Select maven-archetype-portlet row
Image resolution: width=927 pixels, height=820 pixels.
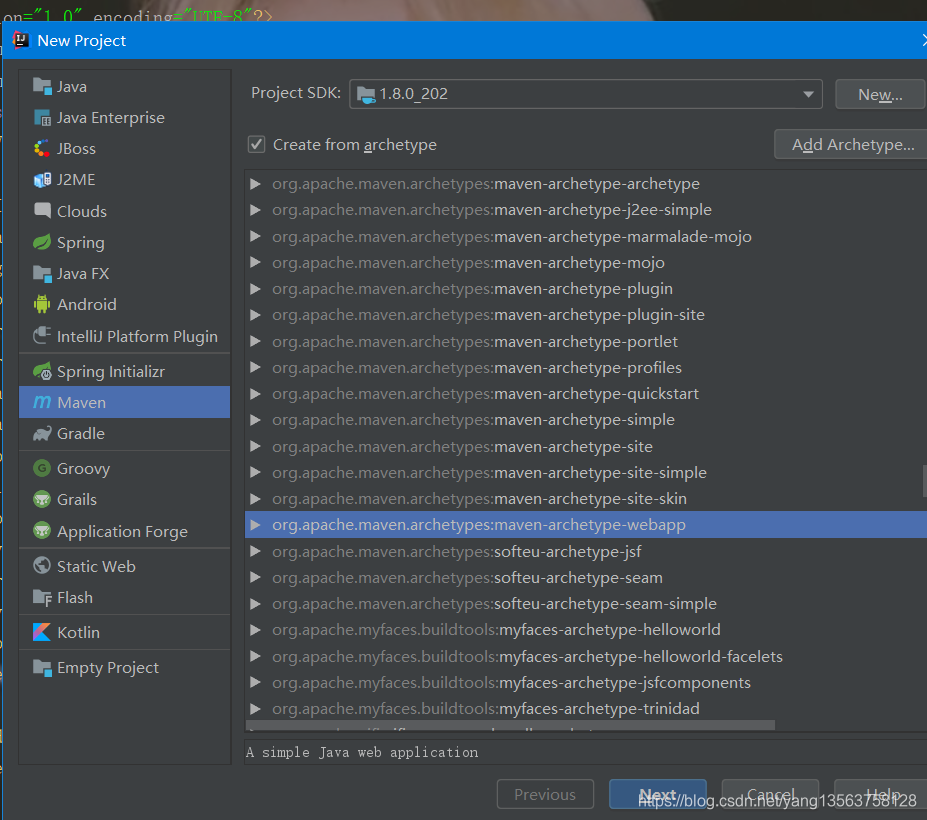click(586, 341)
